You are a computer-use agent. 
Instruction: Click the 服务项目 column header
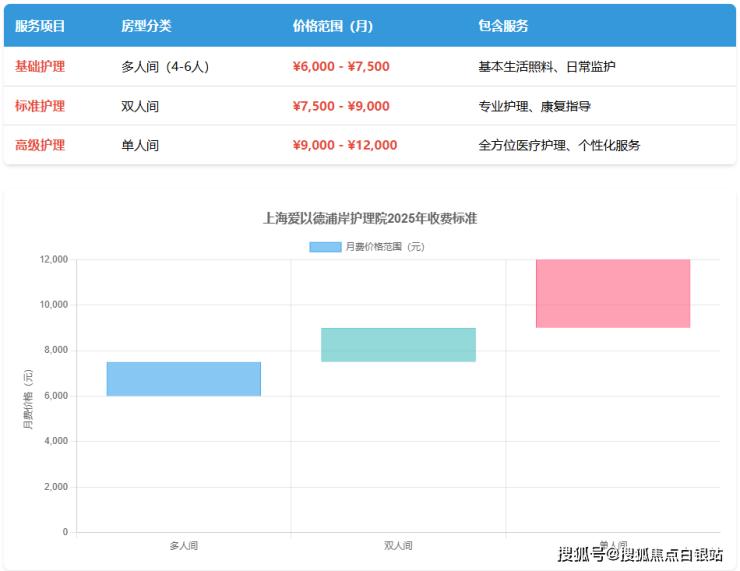point(40,26)
